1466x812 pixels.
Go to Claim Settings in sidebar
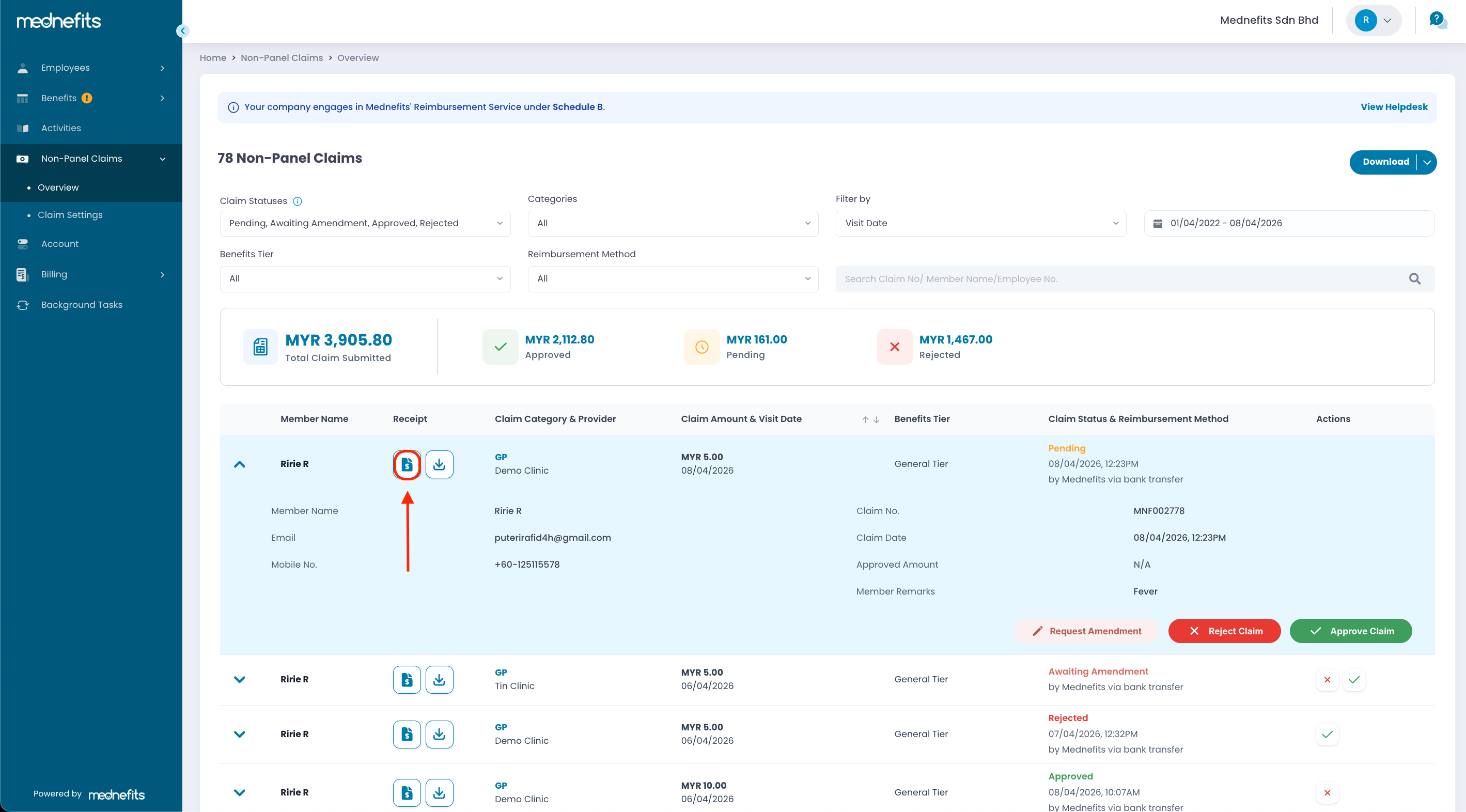tap(70, 214)
